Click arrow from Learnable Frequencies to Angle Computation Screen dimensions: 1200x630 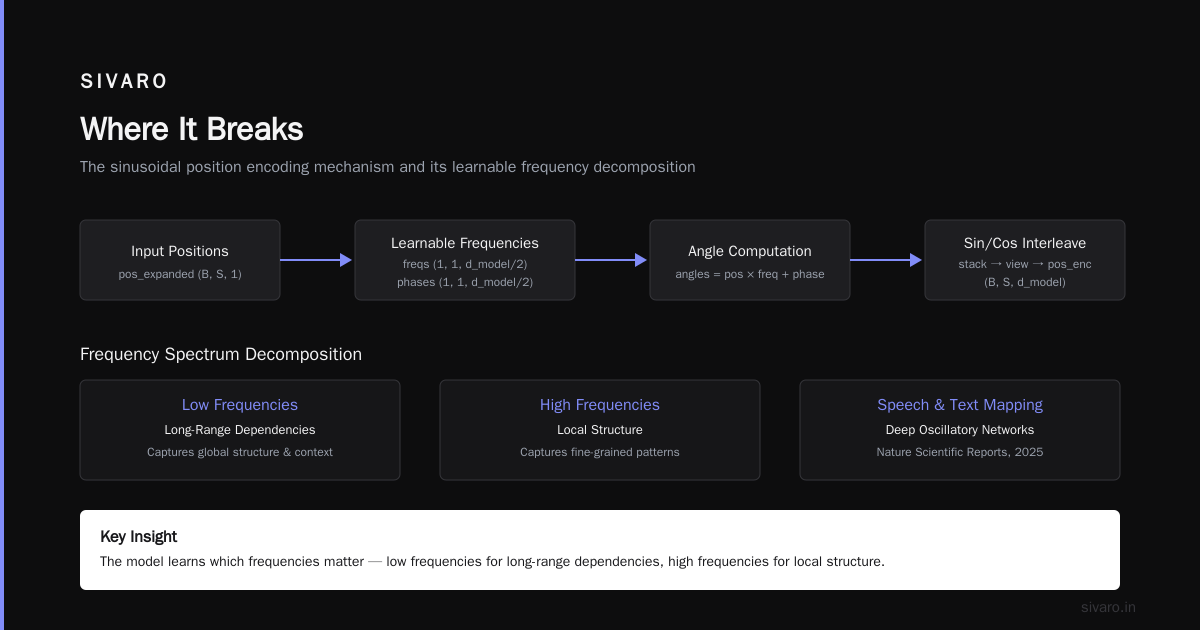[612, 260]
